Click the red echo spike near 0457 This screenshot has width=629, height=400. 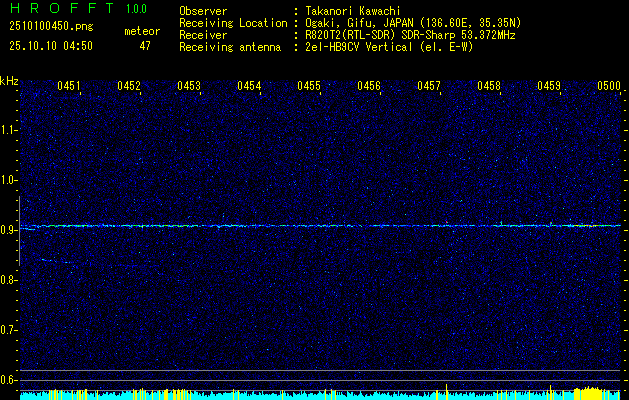pyautogui.click(x=446, y=222)
